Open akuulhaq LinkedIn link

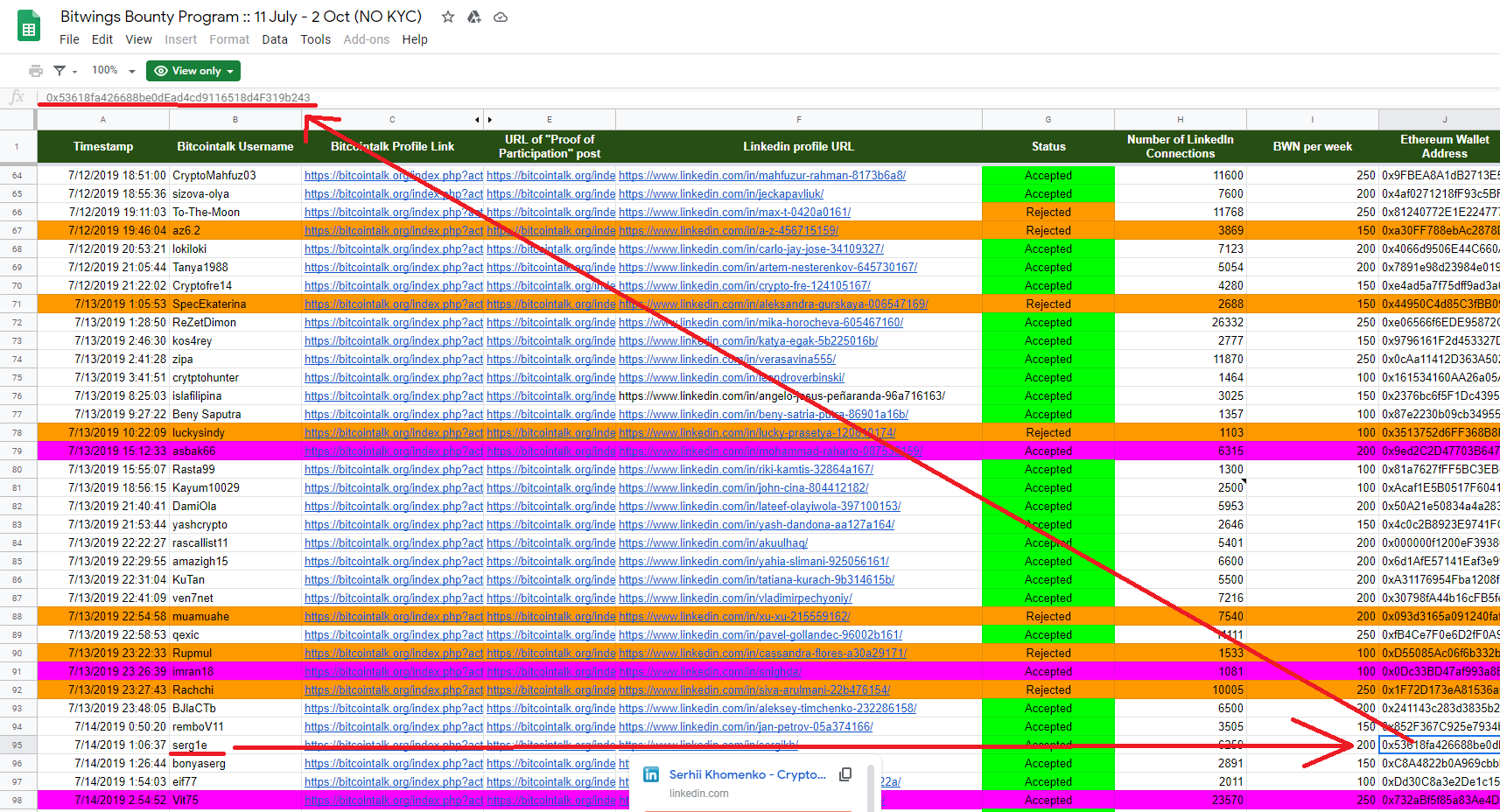click(x=712, y=542)
